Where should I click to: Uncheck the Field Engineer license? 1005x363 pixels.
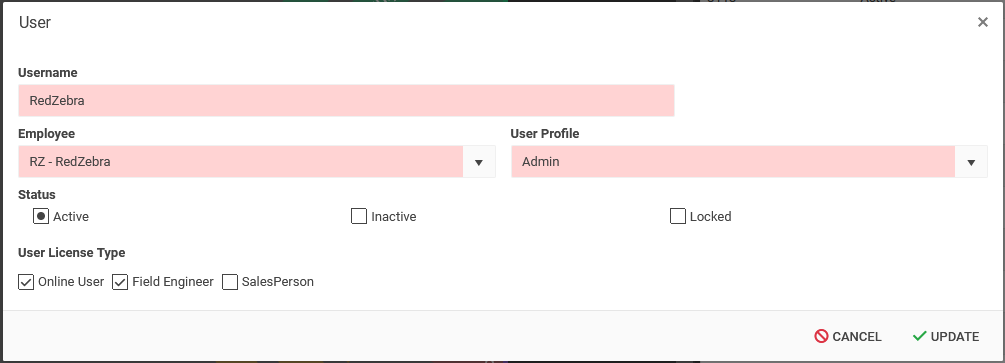tap(120, 282)
